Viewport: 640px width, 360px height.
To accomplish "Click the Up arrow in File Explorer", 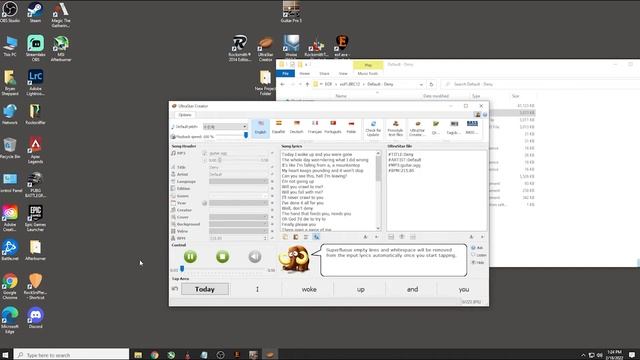I will (307, 84).
